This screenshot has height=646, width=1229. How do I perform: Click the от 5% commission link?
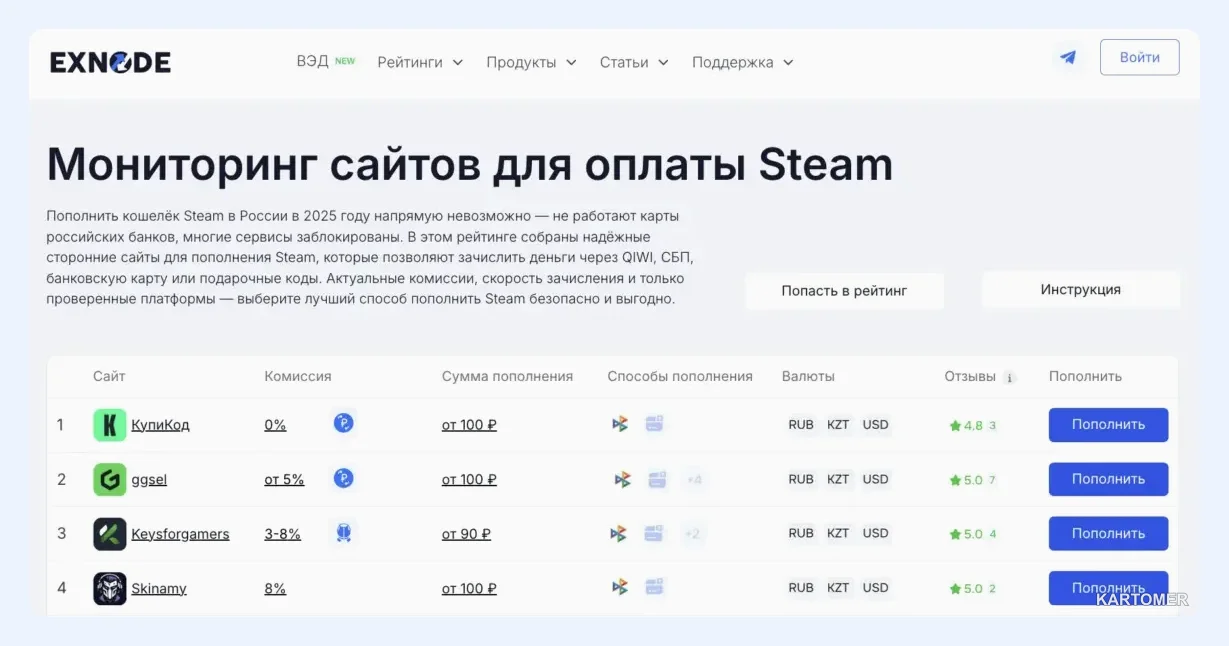[x=284, y=480]
